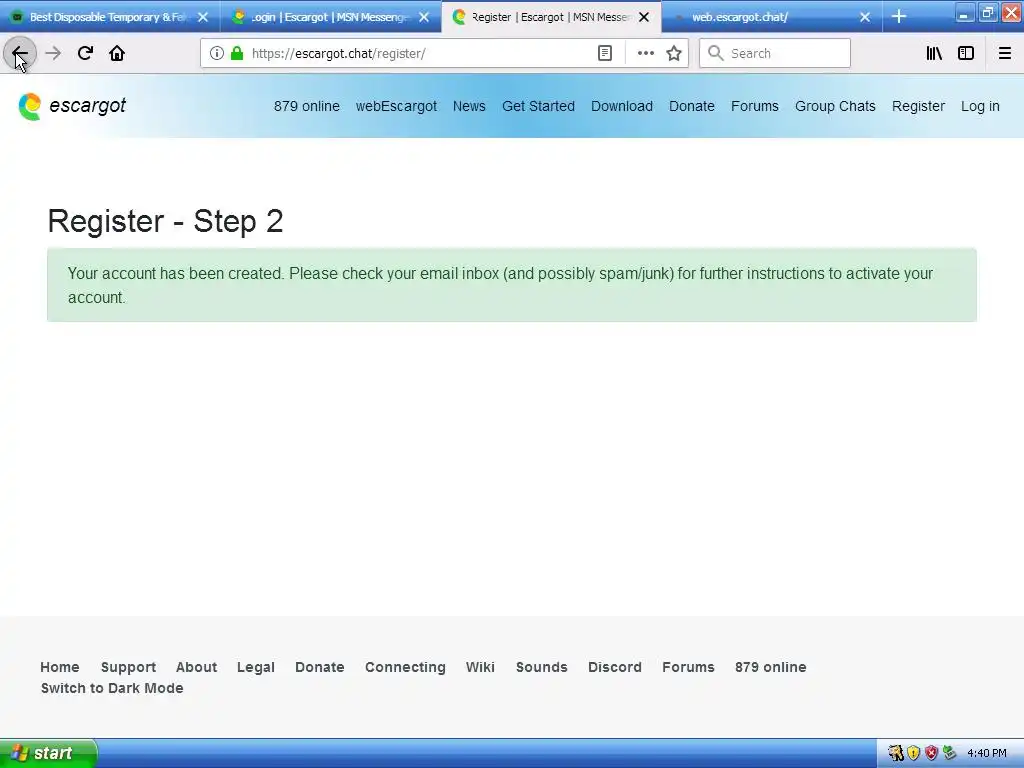This screenshot has width=1024, height=768.
Task: Open footer Sounds link
Action: coord(541,667)
